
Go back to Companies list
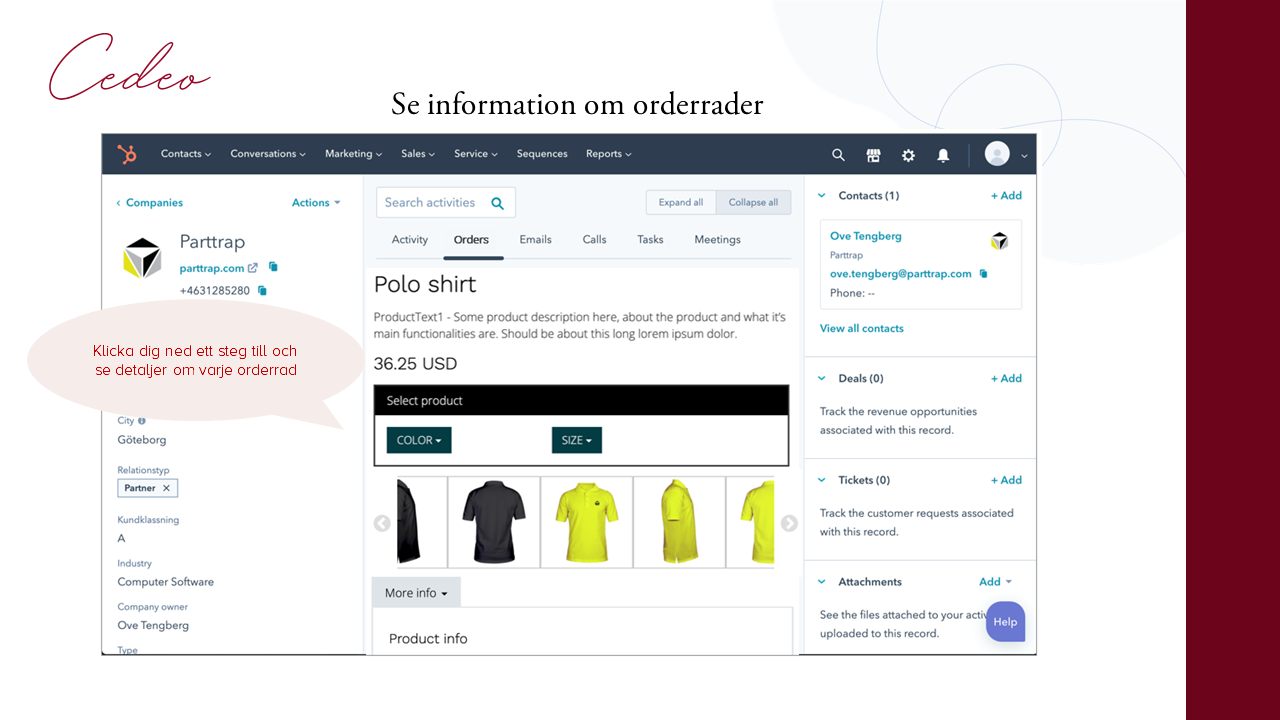coord(149,203)
